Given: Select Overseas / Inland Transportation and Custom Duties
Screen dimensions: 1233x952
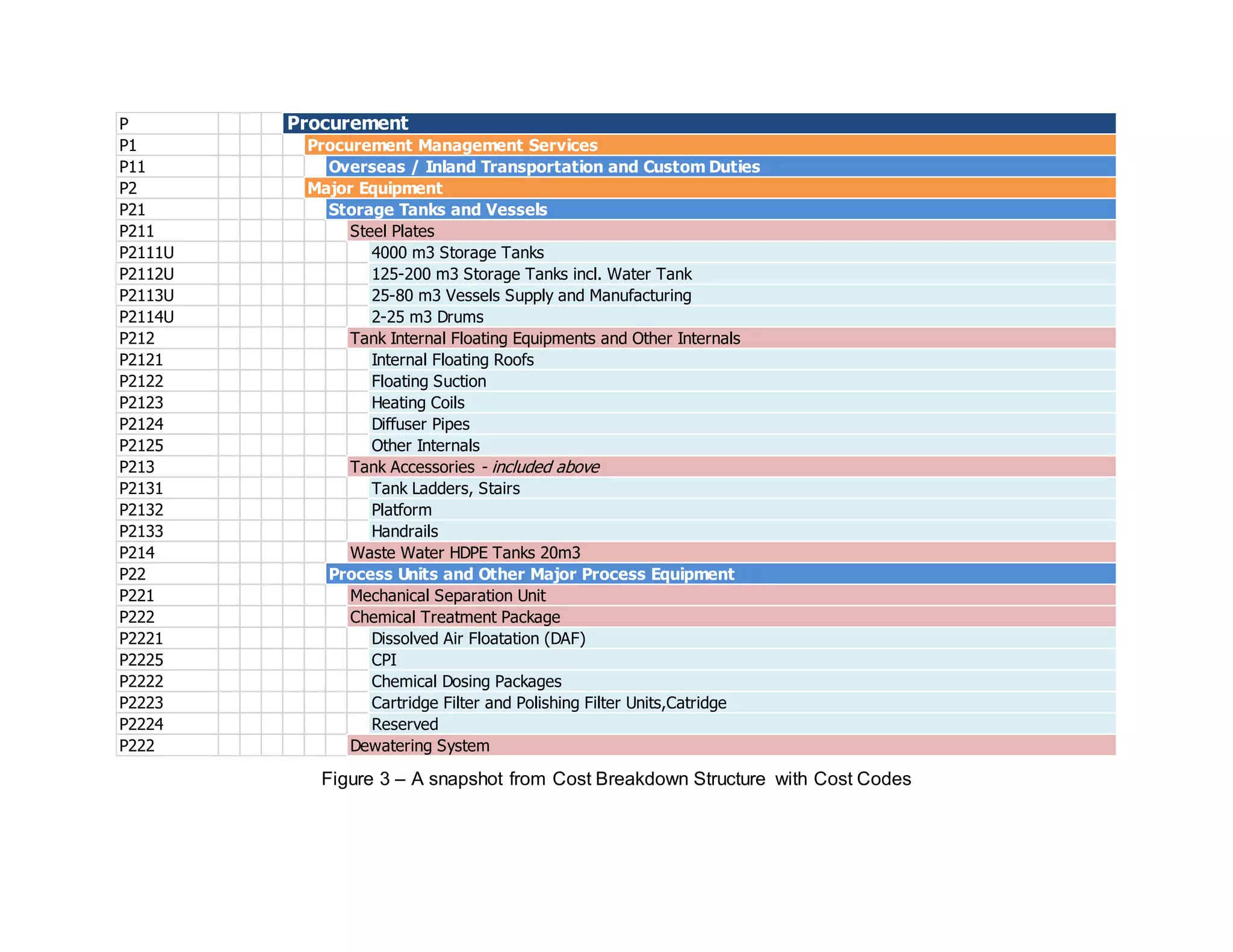Looking at the screenshot, I should point(721,167).
